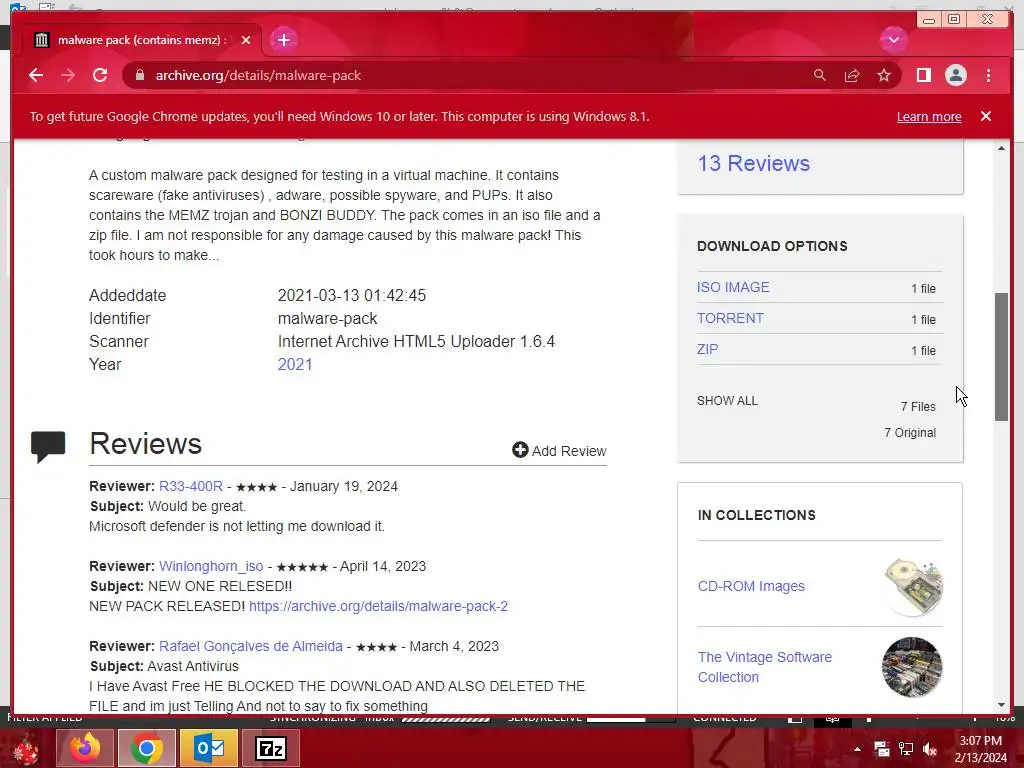Open CD-ROM Images collection link
The image size is (1024, 768).
tap(751, 586)
